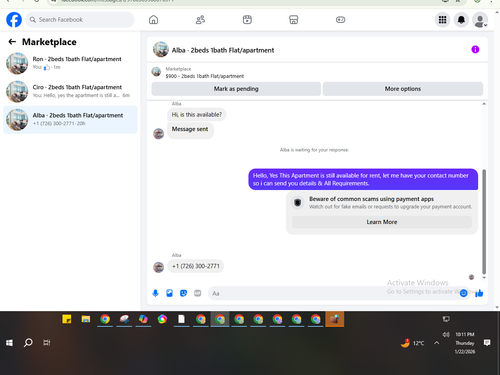The height and width of the screenshot is (375, 500).
Task: Open File Explorer in the taskbar
Action: tap(86, 319)
